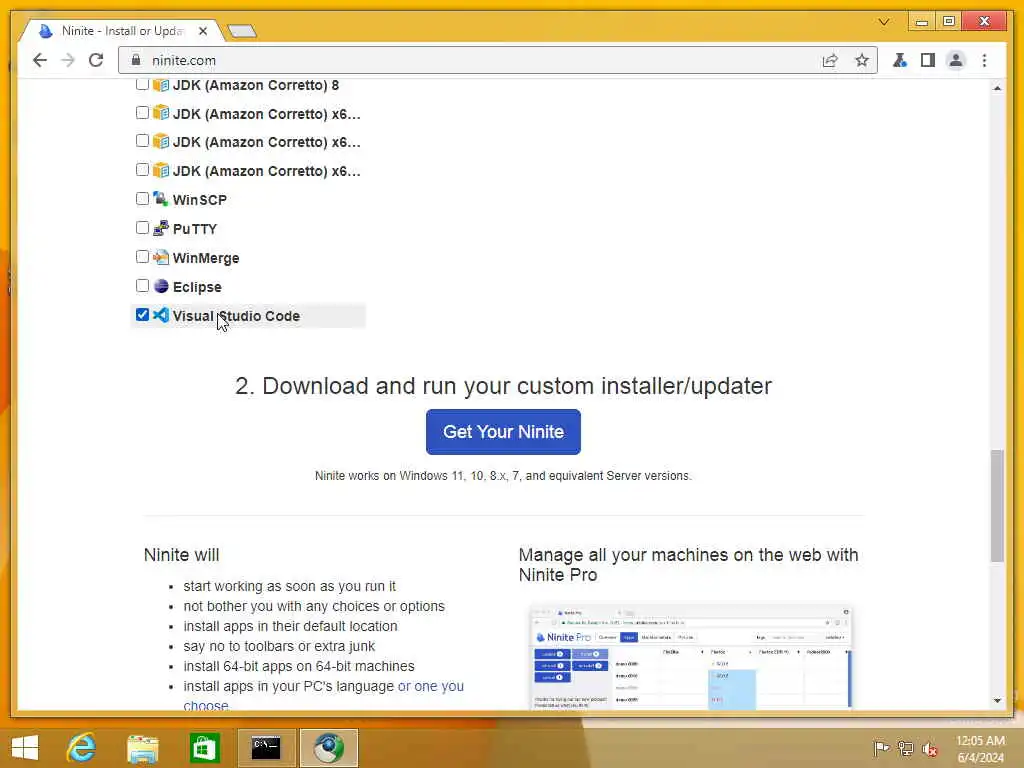The height and width of the screenshot is (768, 1024).
Task: Click the WinSCP app icon
Action: point(161,199)
